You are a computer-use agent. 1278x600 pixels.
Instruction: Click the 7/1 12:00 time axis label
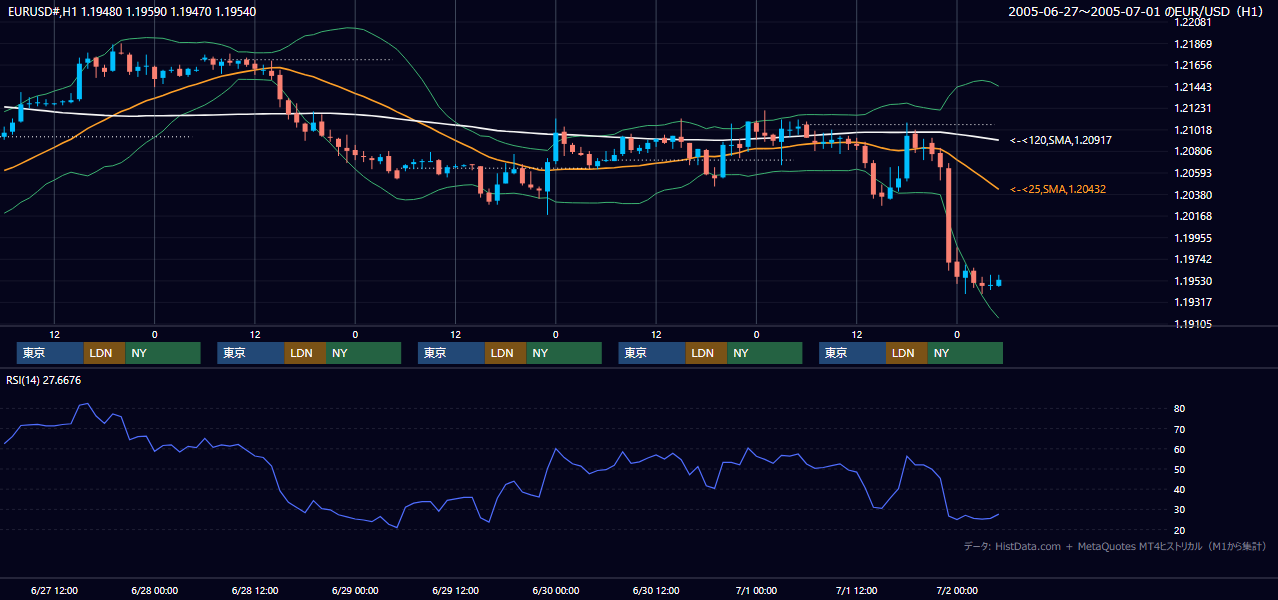click(857, 590)
